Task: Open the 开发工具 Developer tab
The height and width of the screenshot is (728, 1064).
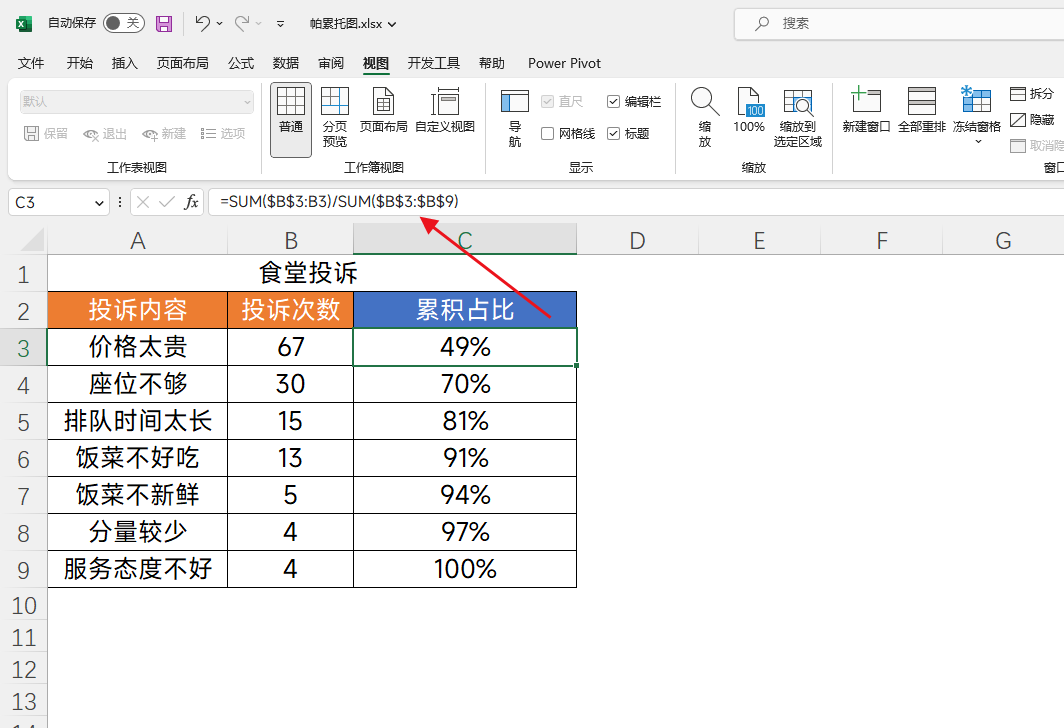Action: pyautogui.click(x=434, y=63)
